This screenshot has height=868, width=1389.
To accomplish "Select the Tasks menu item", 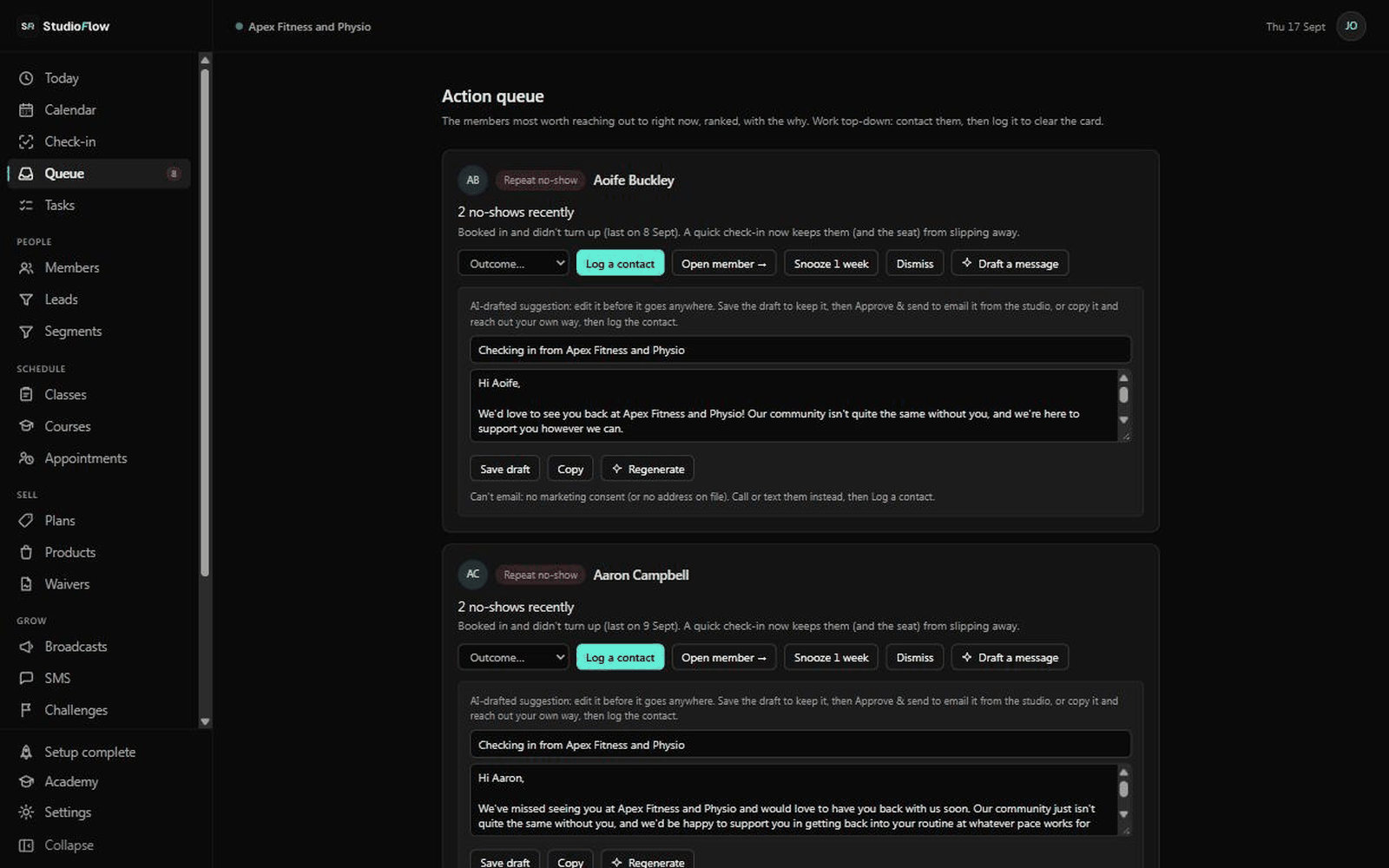I will [98, 206].
